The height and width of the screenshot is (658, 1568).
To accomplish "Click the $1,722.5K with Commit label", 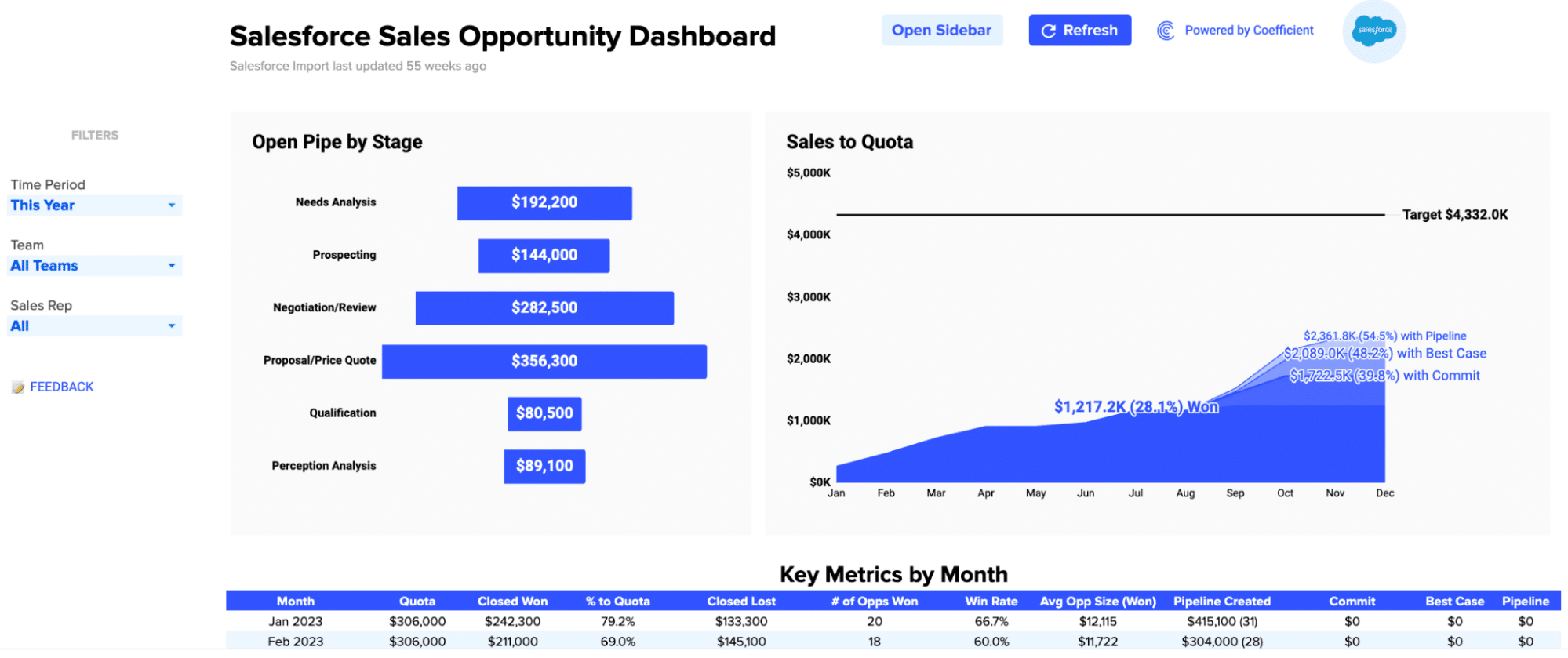I will pyautogui.click(x=1385, y=376).
